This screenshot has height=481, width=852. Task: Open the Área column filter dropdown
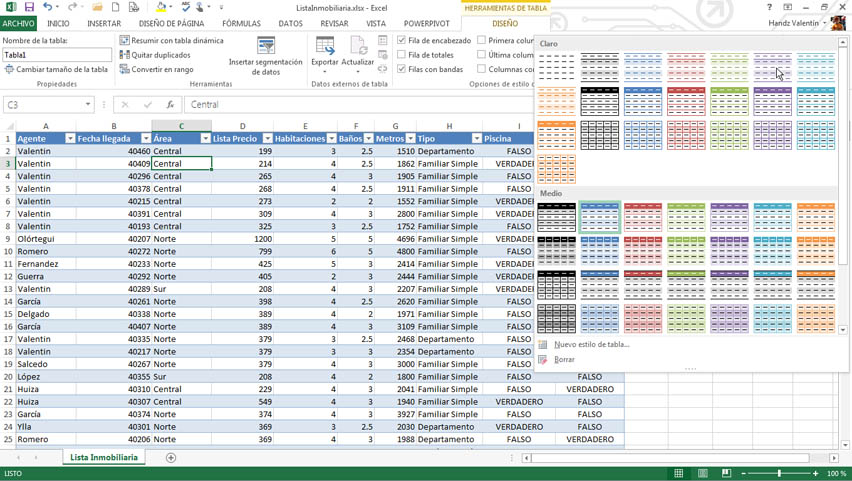click(x=205, y=139)
